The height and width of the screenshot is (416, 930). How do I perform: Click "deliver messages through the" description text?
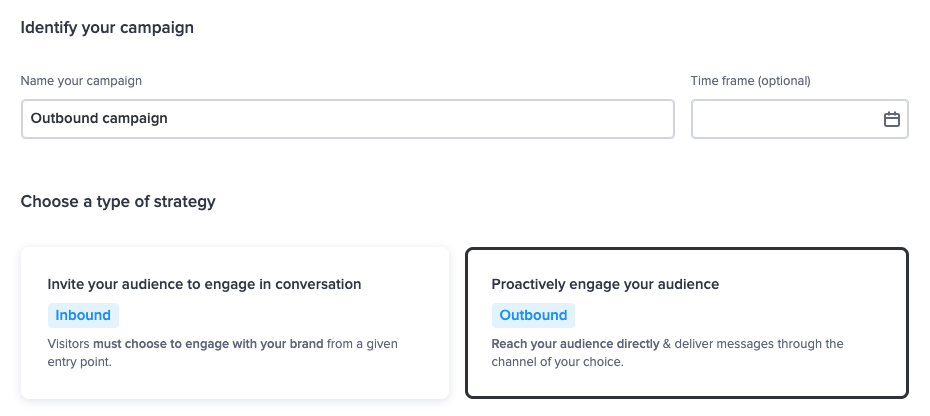[759, 344]
